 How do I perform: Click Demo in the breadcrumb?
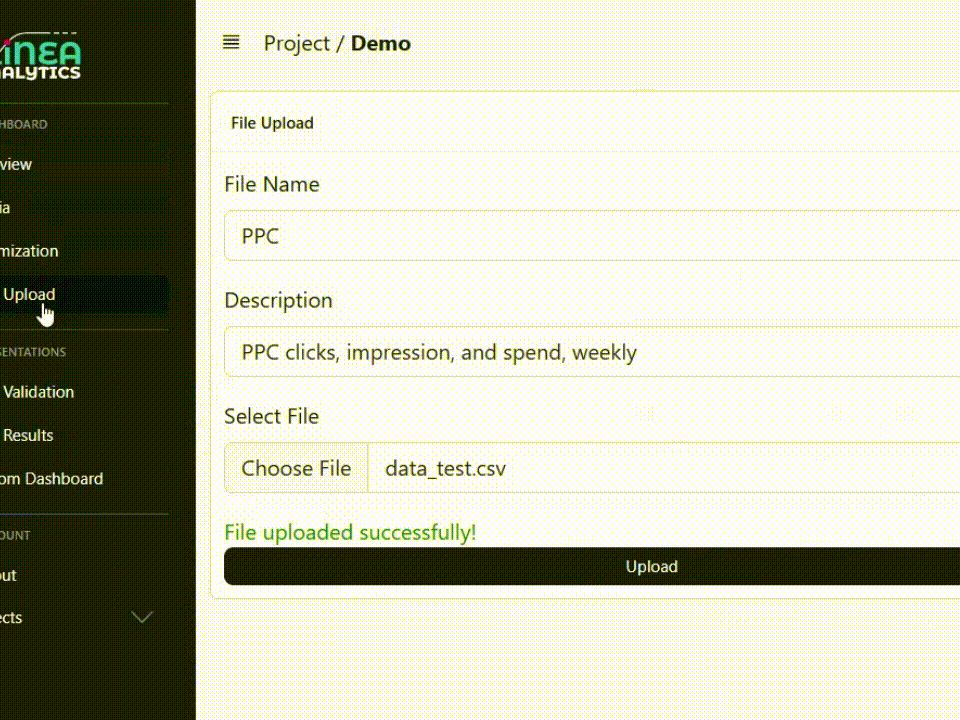(380, 43)
